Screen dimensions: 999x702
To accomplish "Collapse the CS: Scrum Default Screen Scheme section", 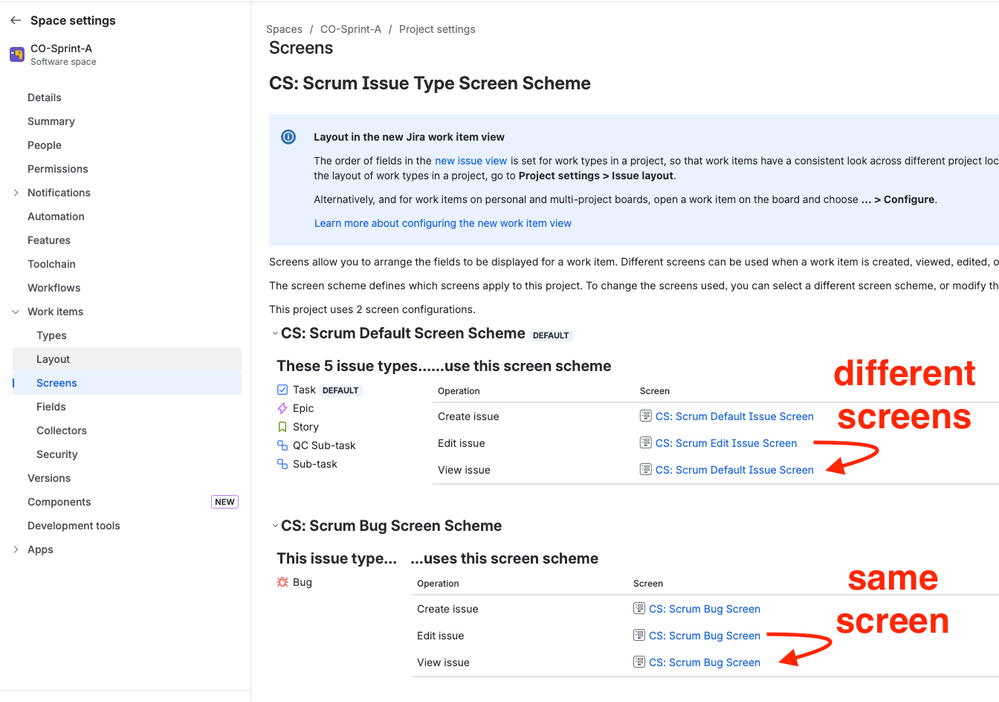I will coord(275,333).
